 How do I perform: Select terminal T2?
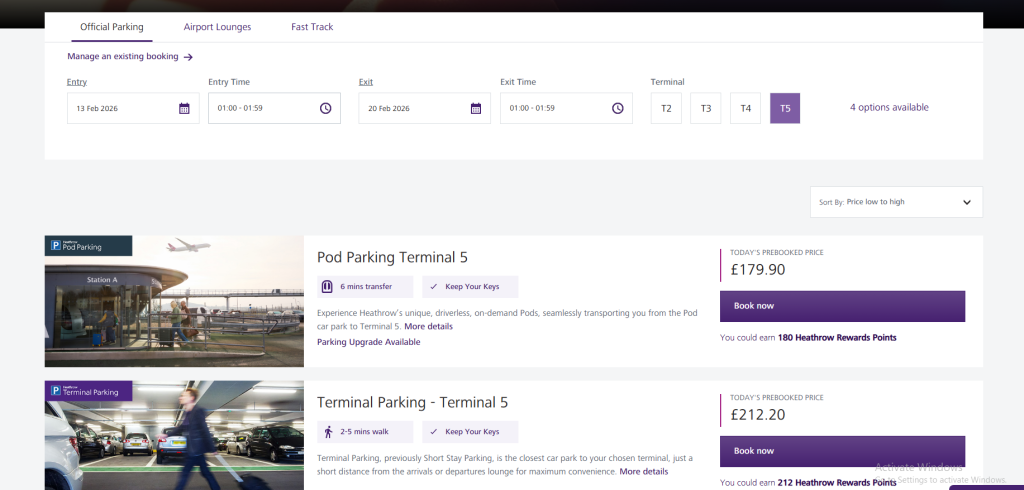coord(666,108)
